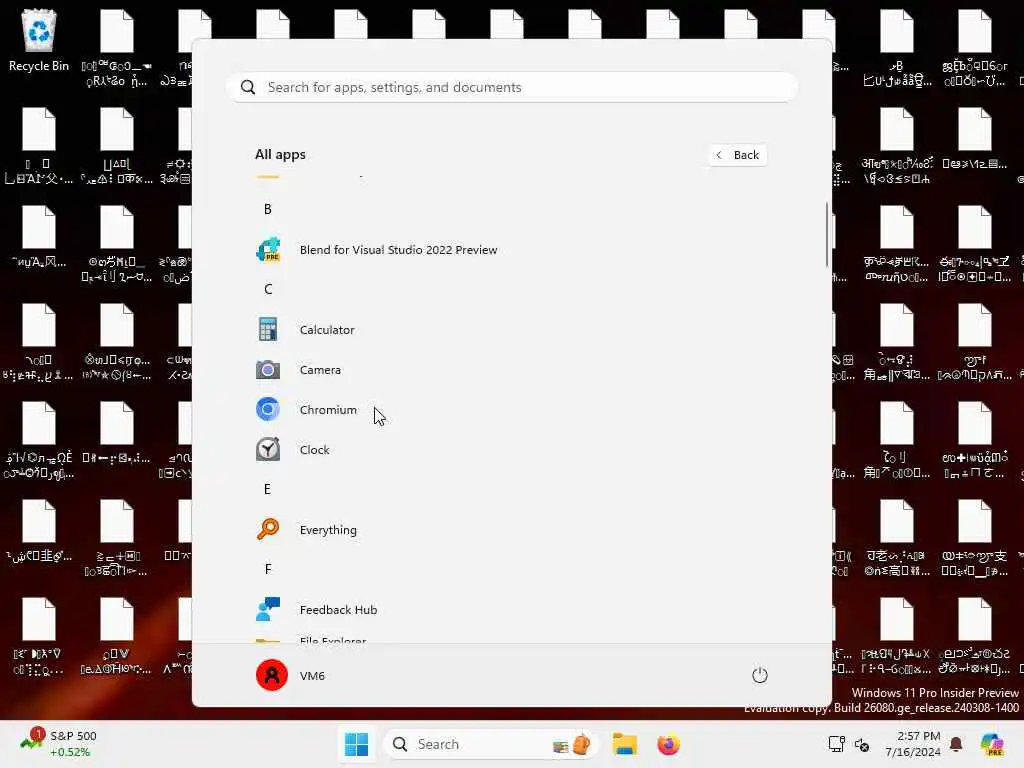Click the VM6 user name text
Viewport: 1024px width, 768px height.
[312, 676]
